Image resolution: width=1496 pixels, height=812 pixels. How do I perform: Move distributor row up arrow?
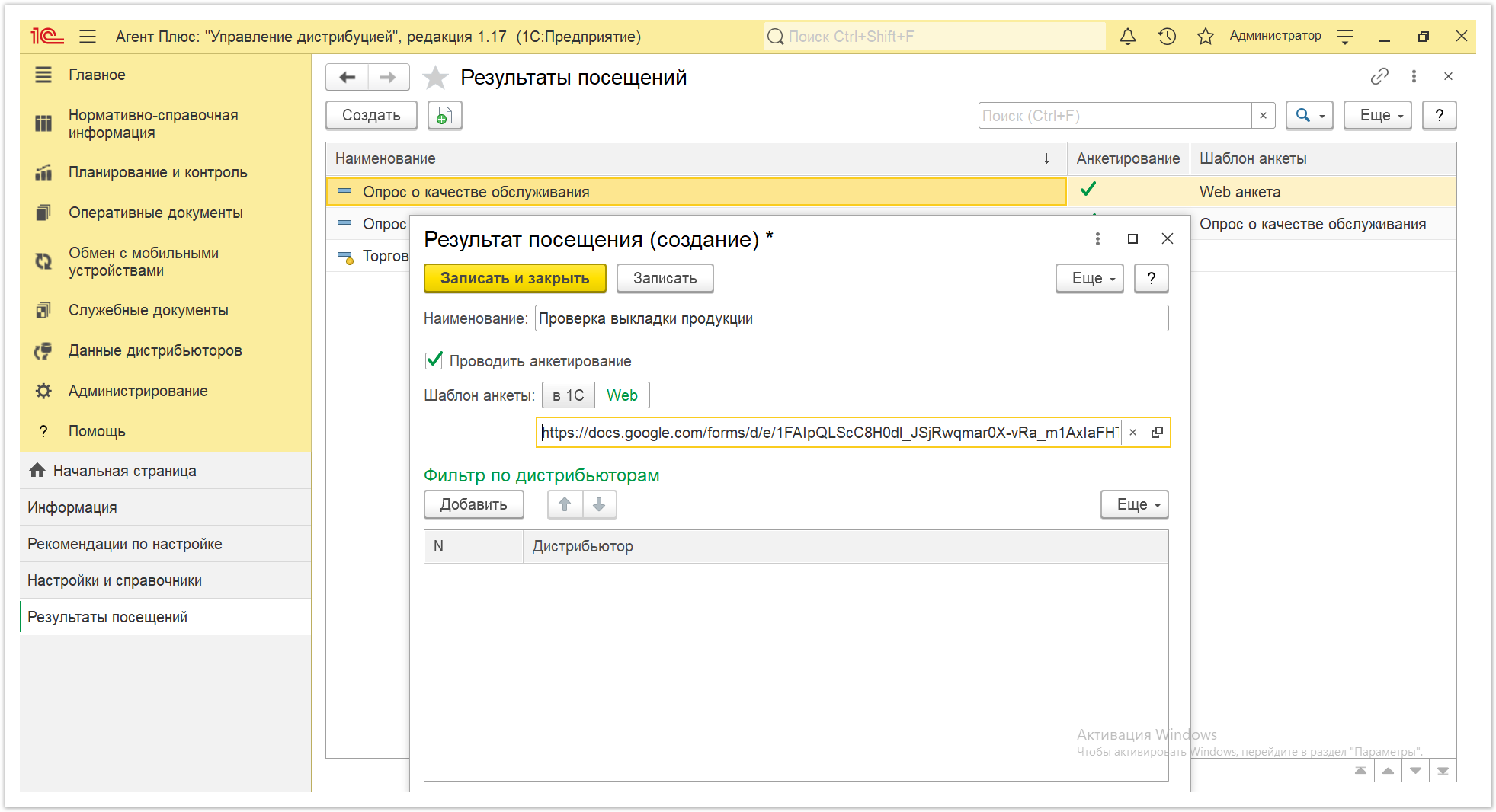click(x=565, y=504)
